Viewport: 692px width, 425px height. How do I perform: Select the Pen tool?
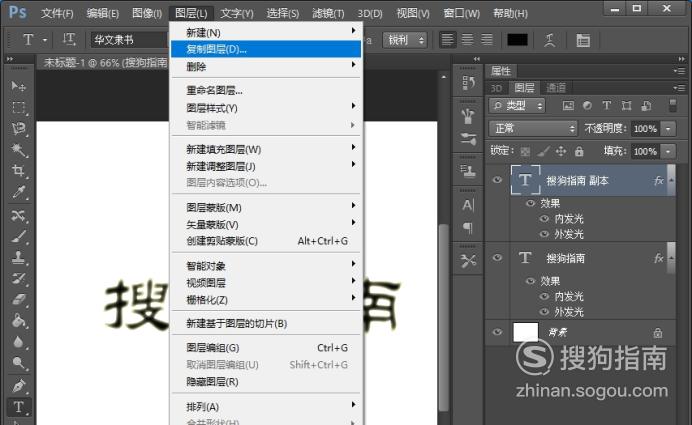18,386
